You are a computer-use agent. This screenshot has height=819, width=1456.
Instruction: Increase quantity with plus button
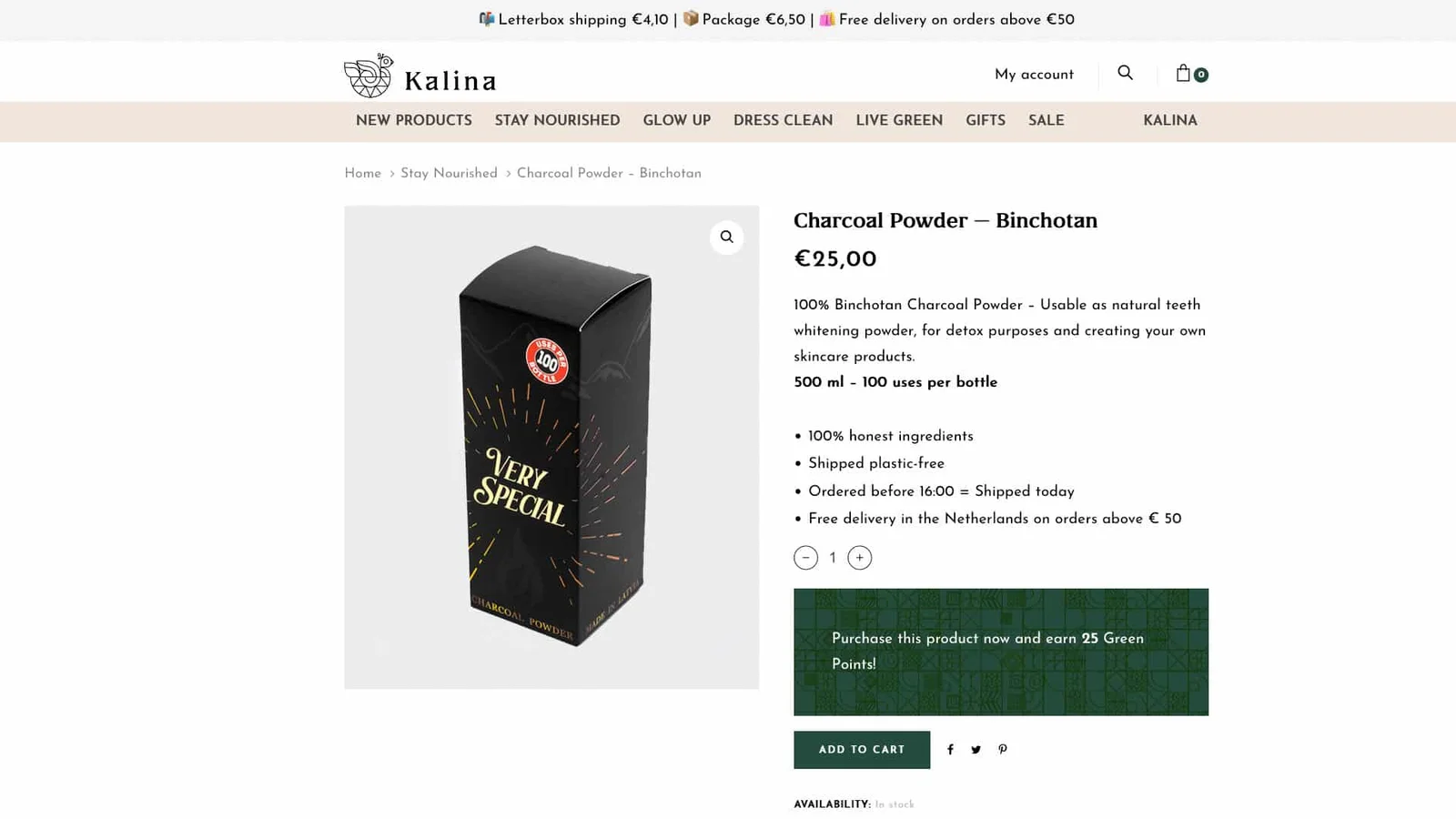pyautogui.click(x=859, y=558)
